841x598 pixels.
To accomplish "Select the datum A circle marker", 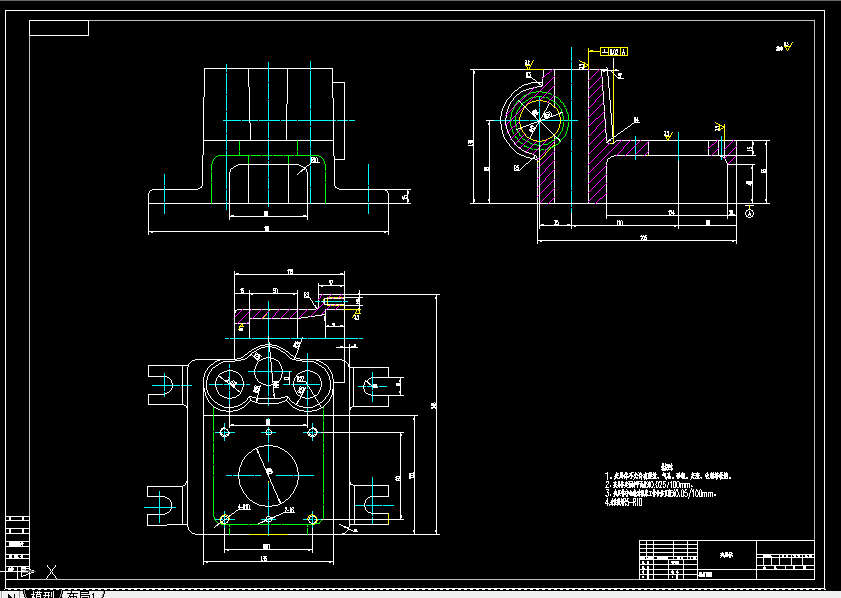I will click(x=749, y=213).
